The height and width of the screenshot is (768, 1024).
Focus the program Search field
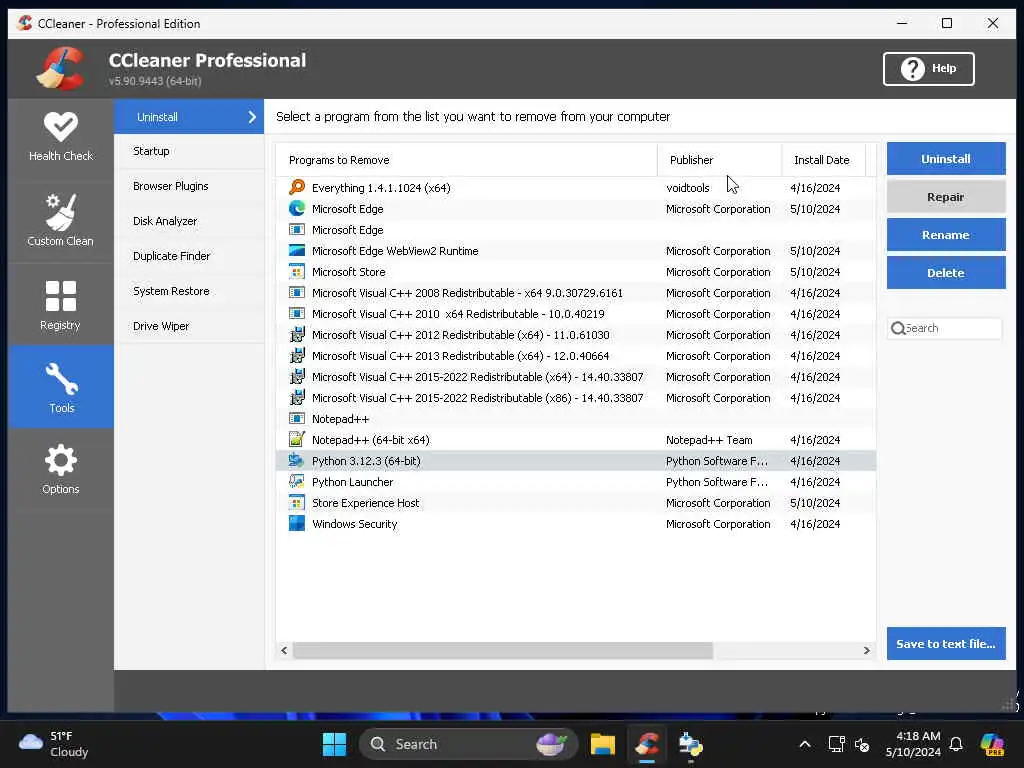point(944,328)
